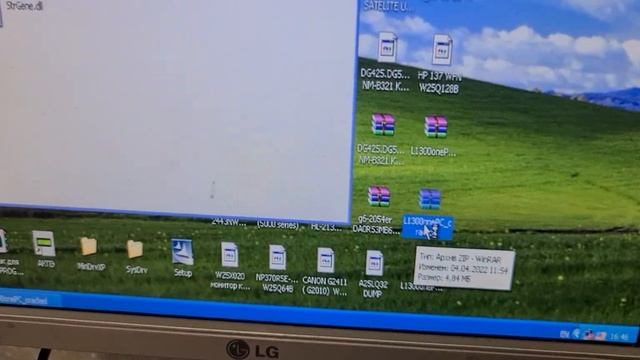
Task: Select the W25X020 монитор file icon
Action: pyautogui.click(x=229, y=255)
